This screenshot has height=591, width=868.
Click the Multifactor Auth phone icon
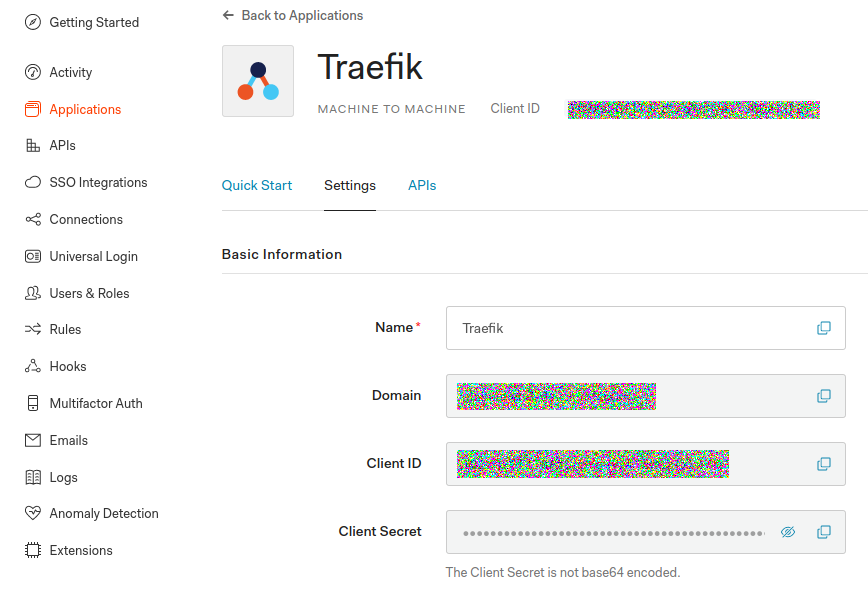[33, 403]
